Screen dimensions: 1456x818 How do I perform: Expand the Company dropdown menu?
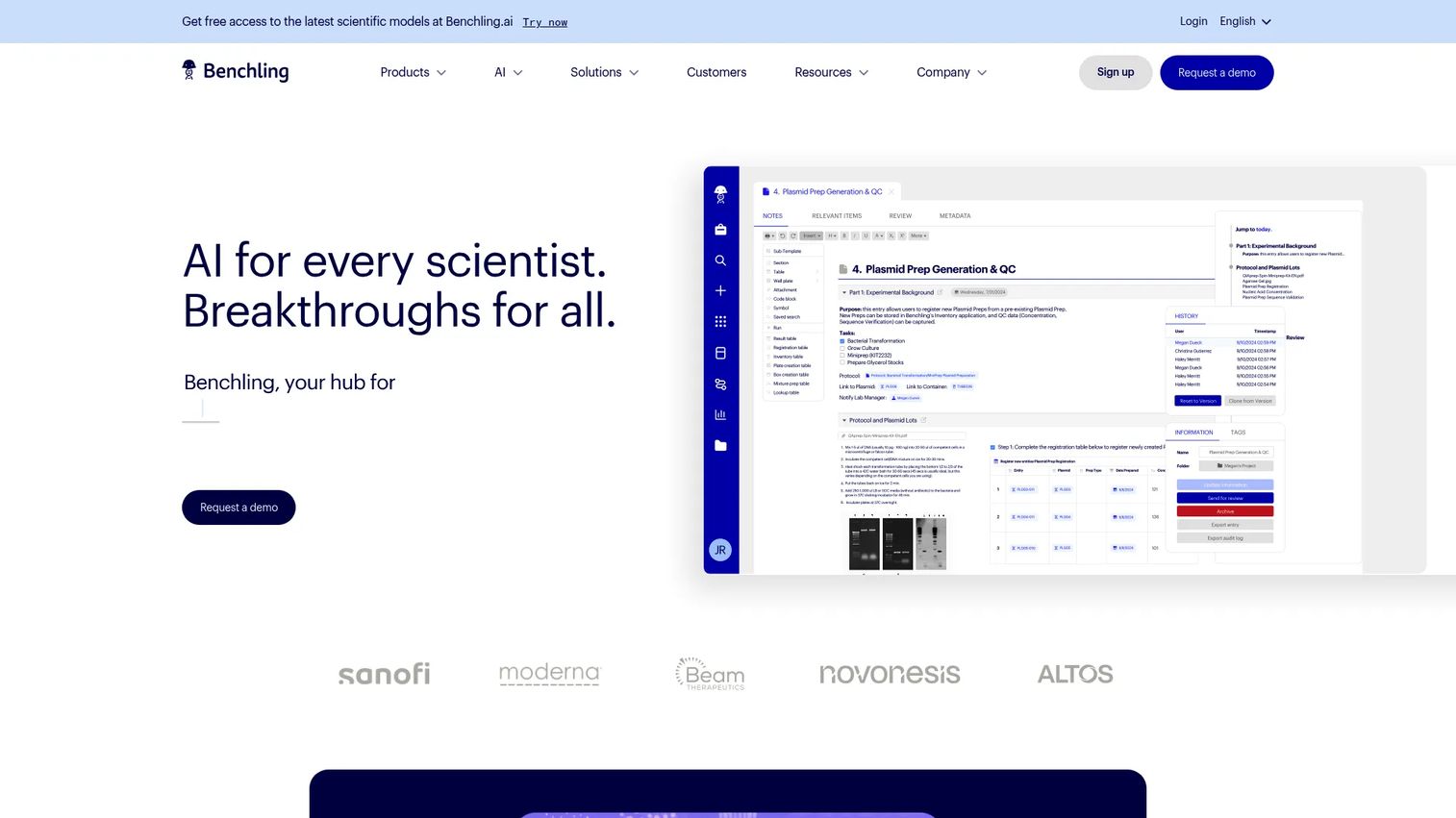tap(952, 72)
